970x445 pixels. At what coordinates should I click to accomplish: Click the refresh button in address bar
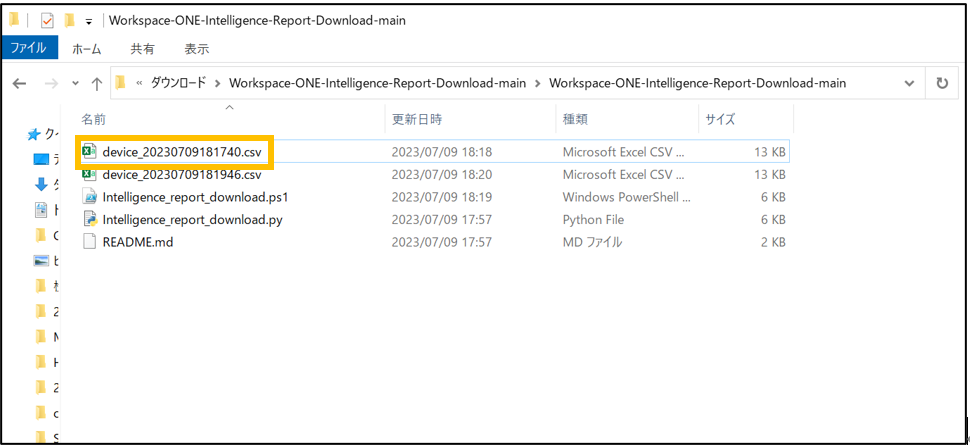click(942, 83)
